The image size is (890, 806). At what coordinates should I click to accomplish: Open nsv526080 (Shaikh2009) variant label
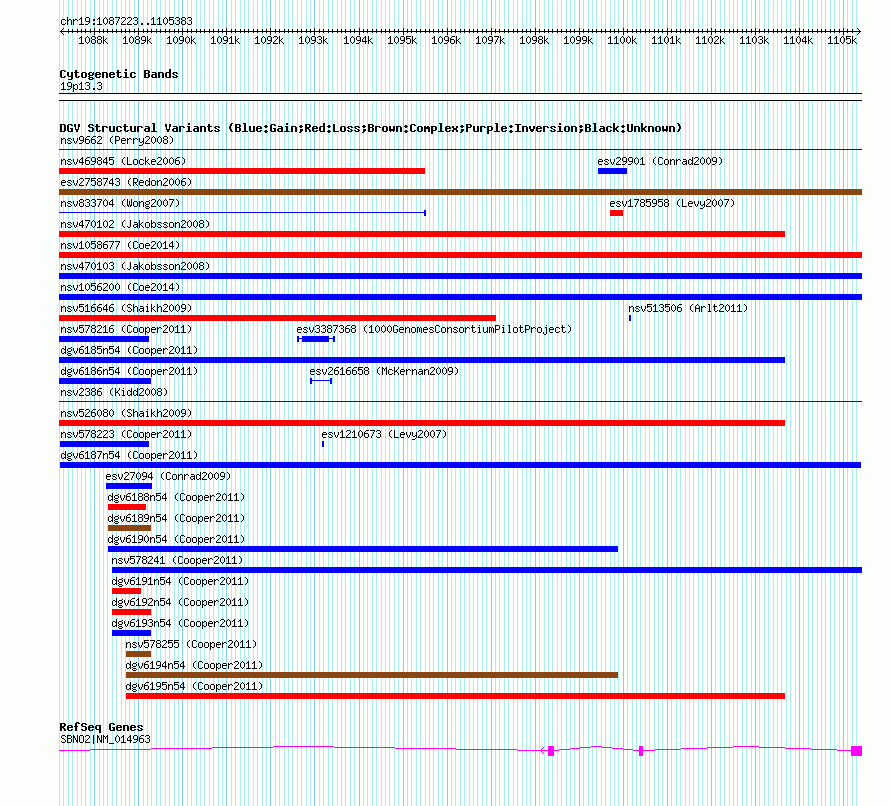tap(126, 413)
